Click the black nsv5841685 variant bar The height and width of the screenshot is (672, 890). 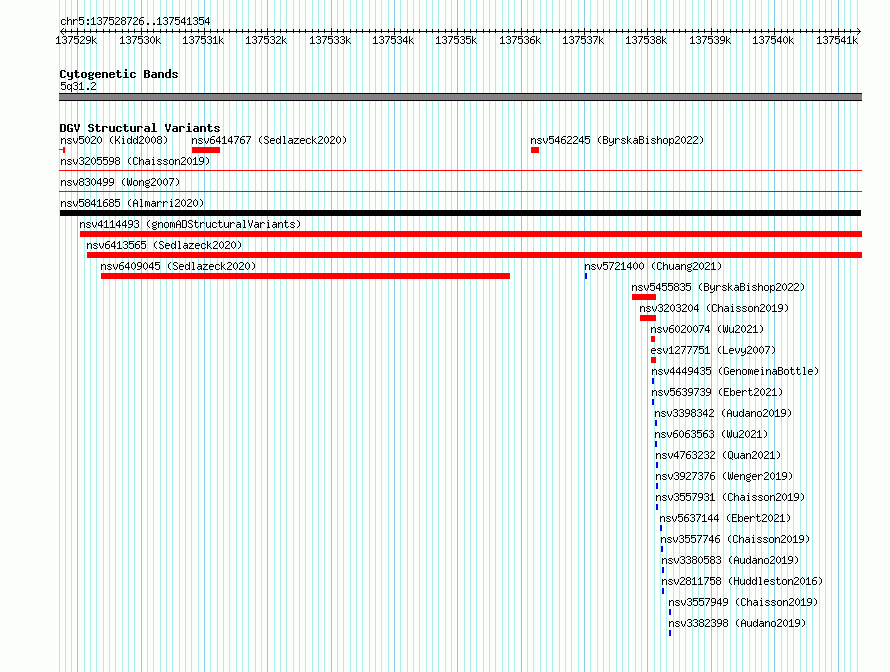point(460,213)
